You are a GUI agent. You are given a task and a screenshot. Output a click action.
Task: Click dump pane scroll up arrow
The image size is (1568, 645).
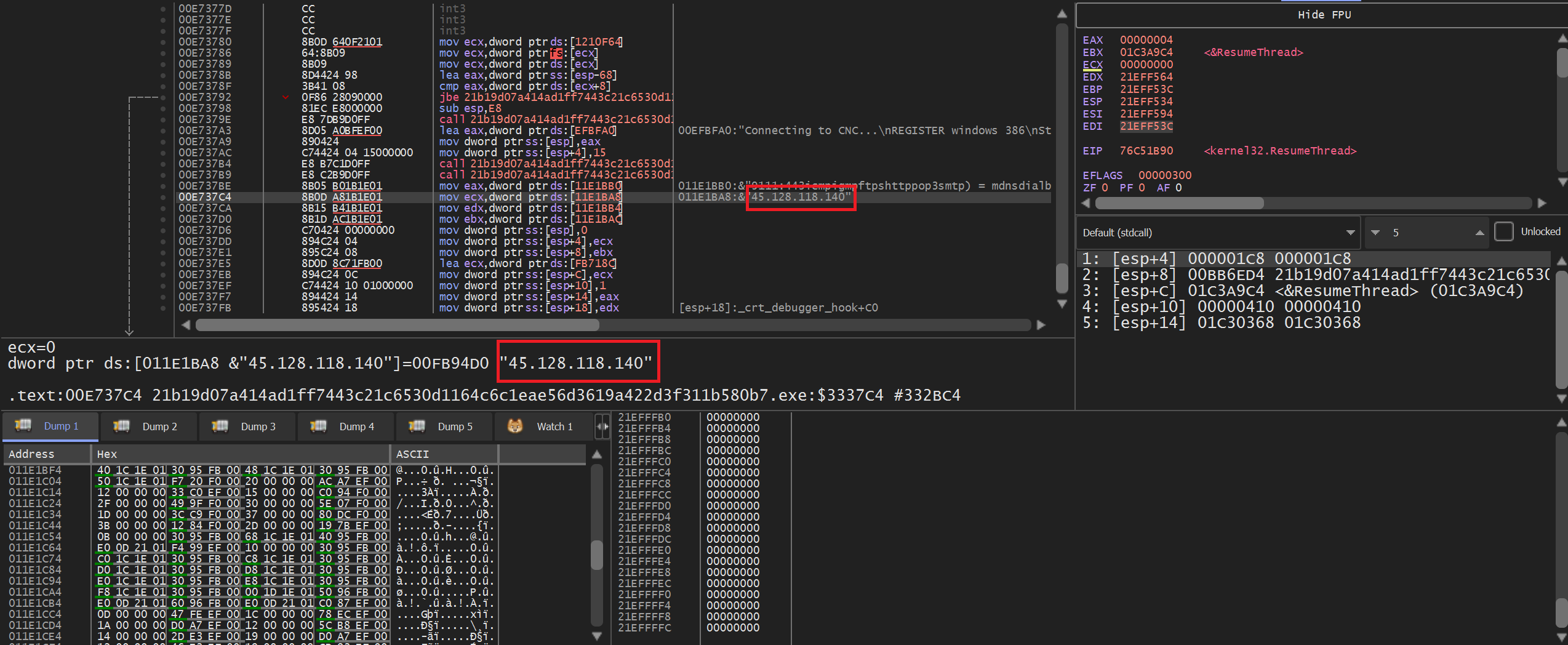point(596,455)
